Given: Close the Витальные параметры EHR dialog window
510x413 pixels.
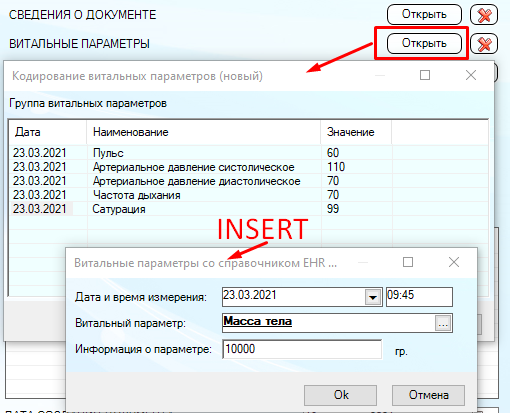Looking at the screenshot, I should coord(454,262).
